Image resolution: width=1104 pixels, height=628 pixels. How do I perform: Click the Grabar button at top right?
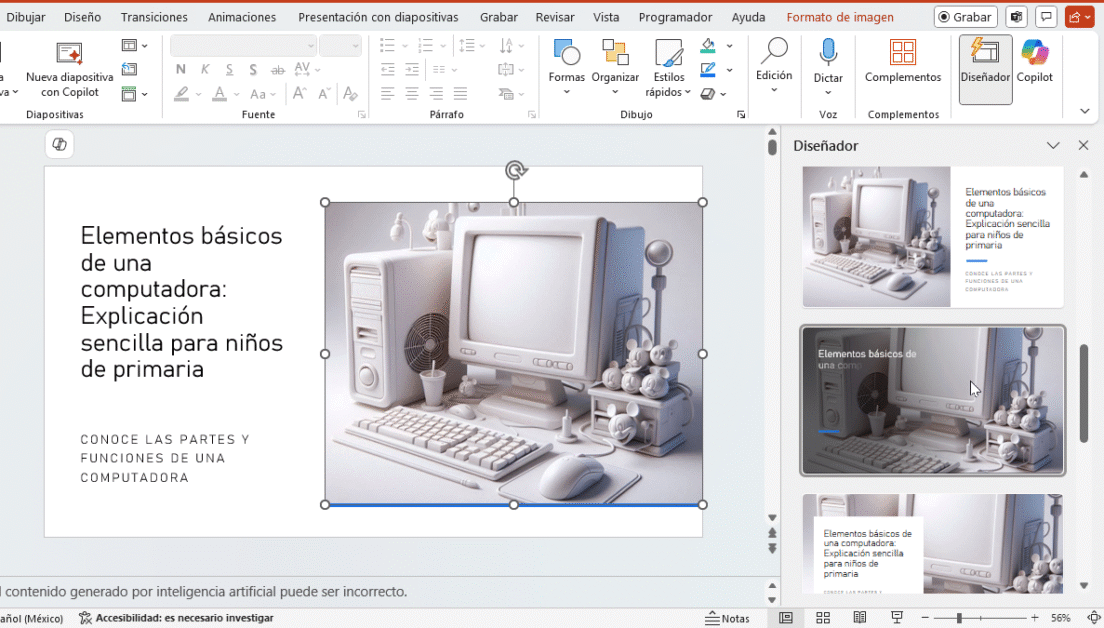(965, 17)
